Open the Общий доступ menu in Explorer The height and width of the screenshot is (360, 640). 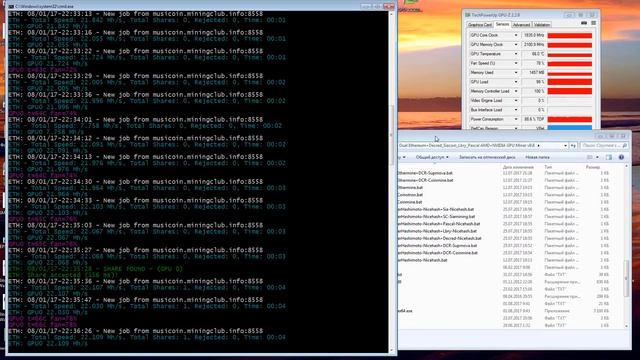(x=432, y=158)
